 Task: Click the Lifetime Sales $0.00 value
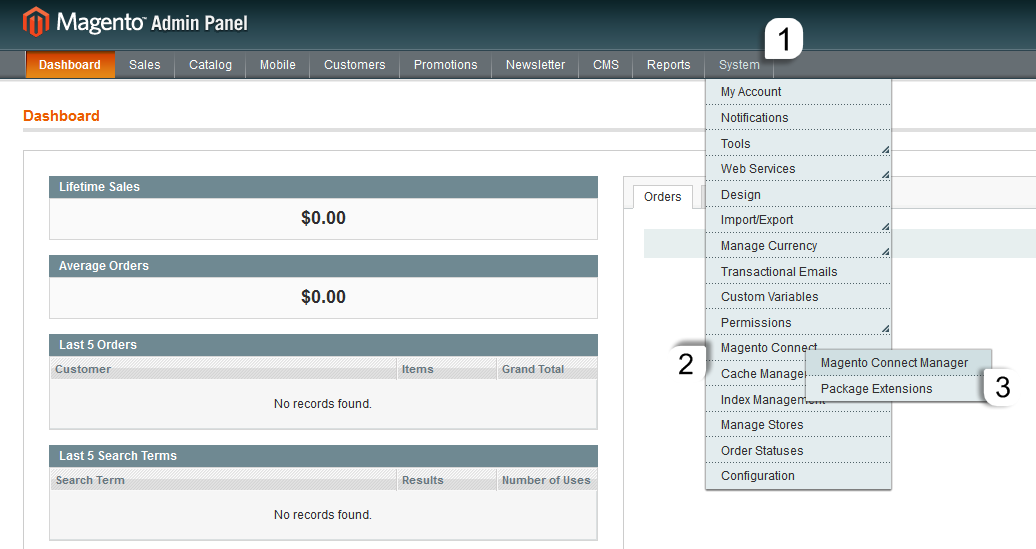(x=323, y=218)
